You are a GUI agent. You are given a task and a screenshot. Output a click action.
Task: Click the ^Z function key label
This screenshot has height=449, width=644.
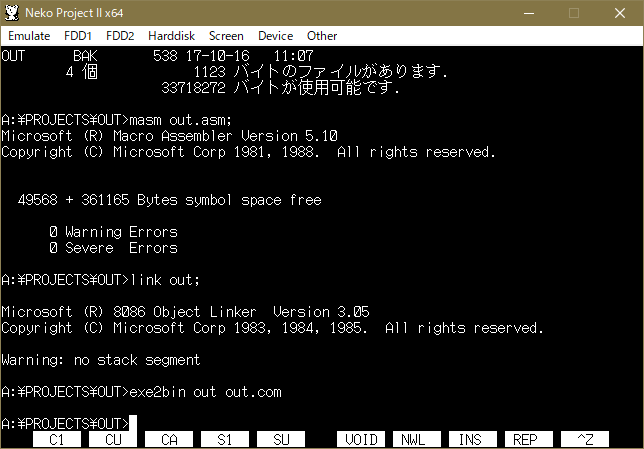pyautogui.click(x=585, y=440)
